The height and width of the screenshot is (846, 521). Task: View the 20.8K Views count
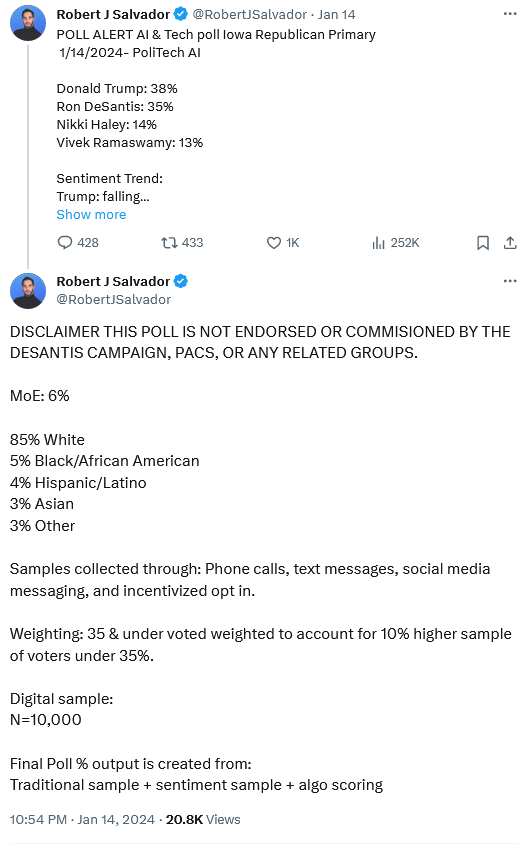tap(203, 820)
